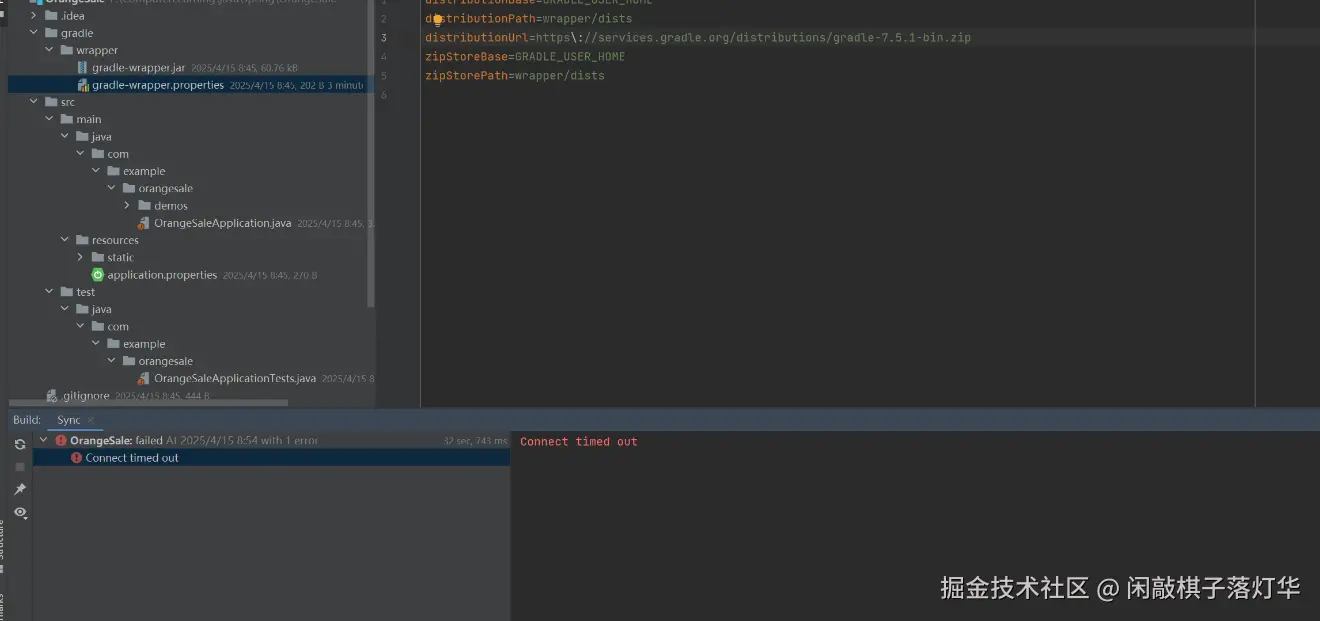Collapse the gradle folder
This screenshot has width=1320, height=621.
[x=35, y=33]
